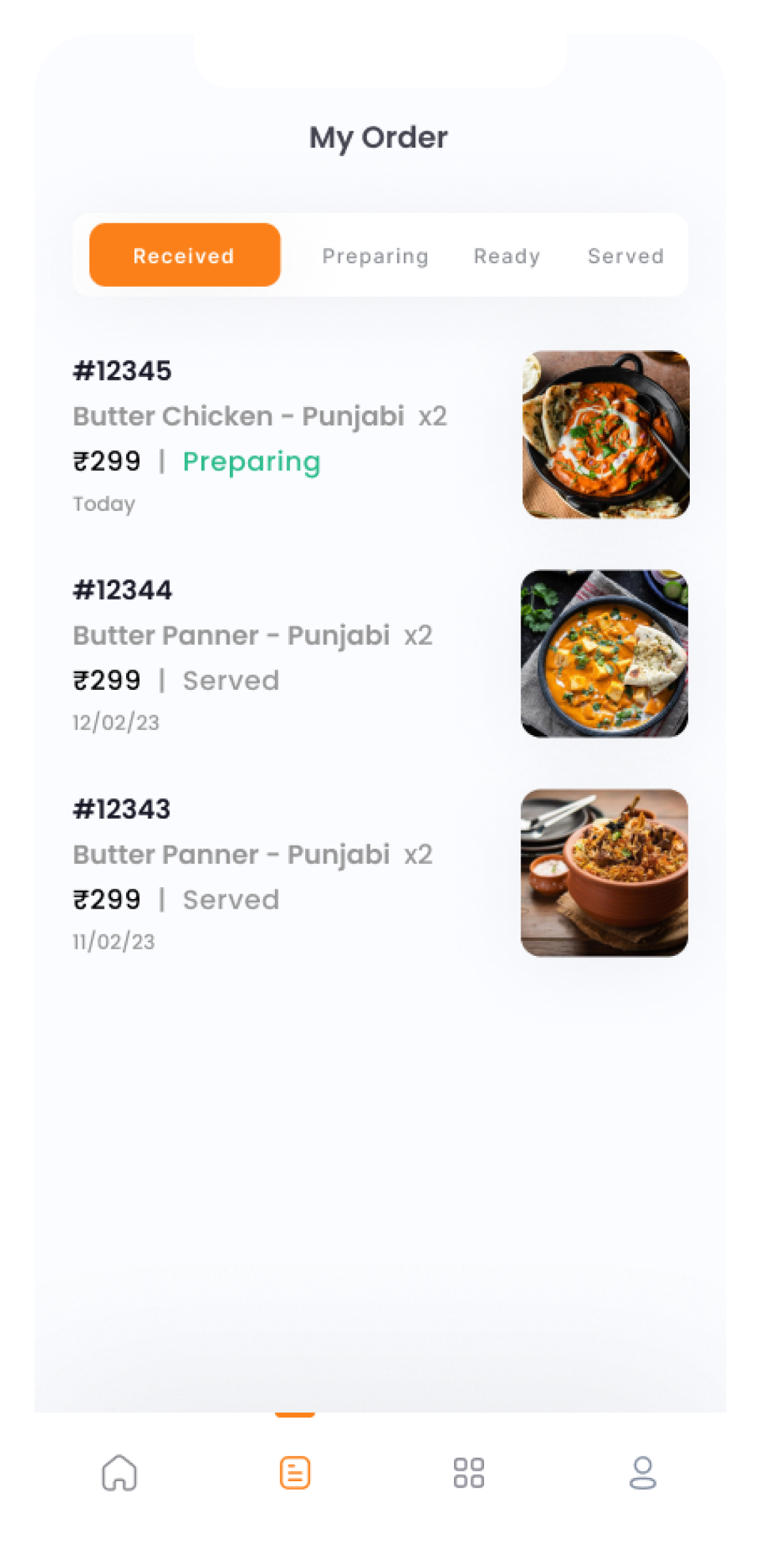Click the My Order page title
The image size is (761, 1568).
click(379, 139)
